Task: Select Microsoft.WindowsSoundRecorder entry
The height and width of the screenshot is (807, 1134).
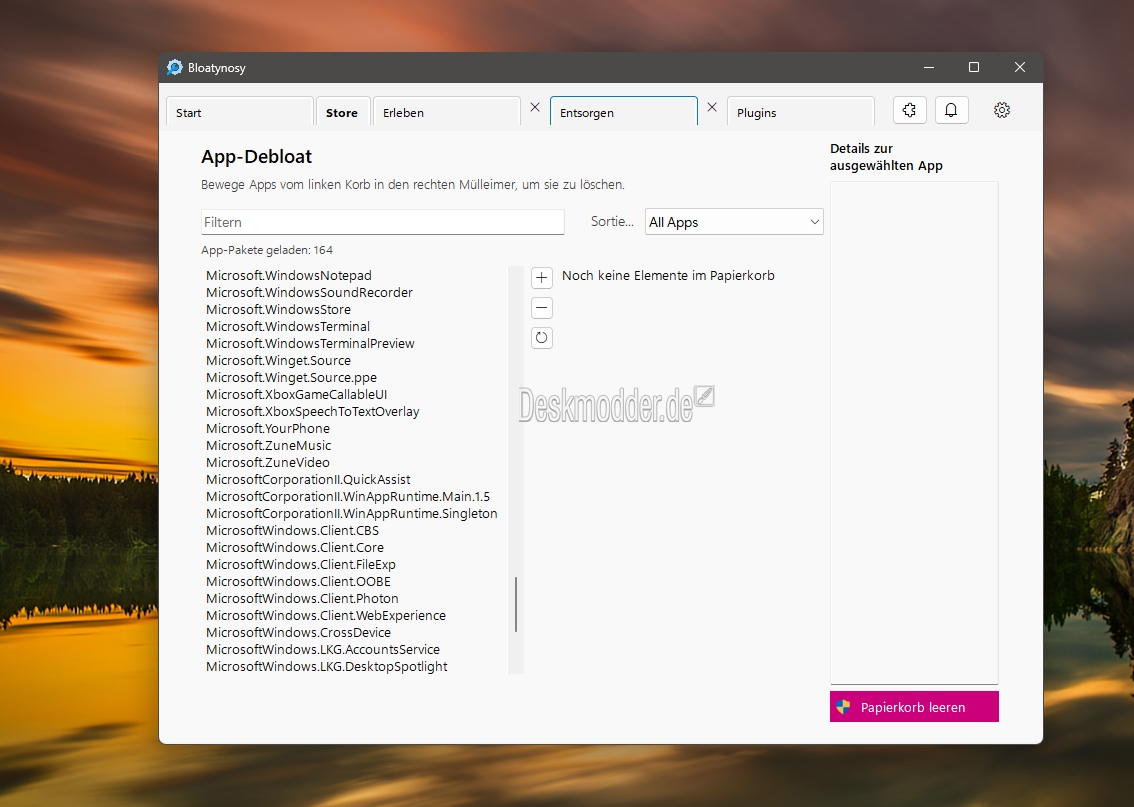Action: click(309, 292)
